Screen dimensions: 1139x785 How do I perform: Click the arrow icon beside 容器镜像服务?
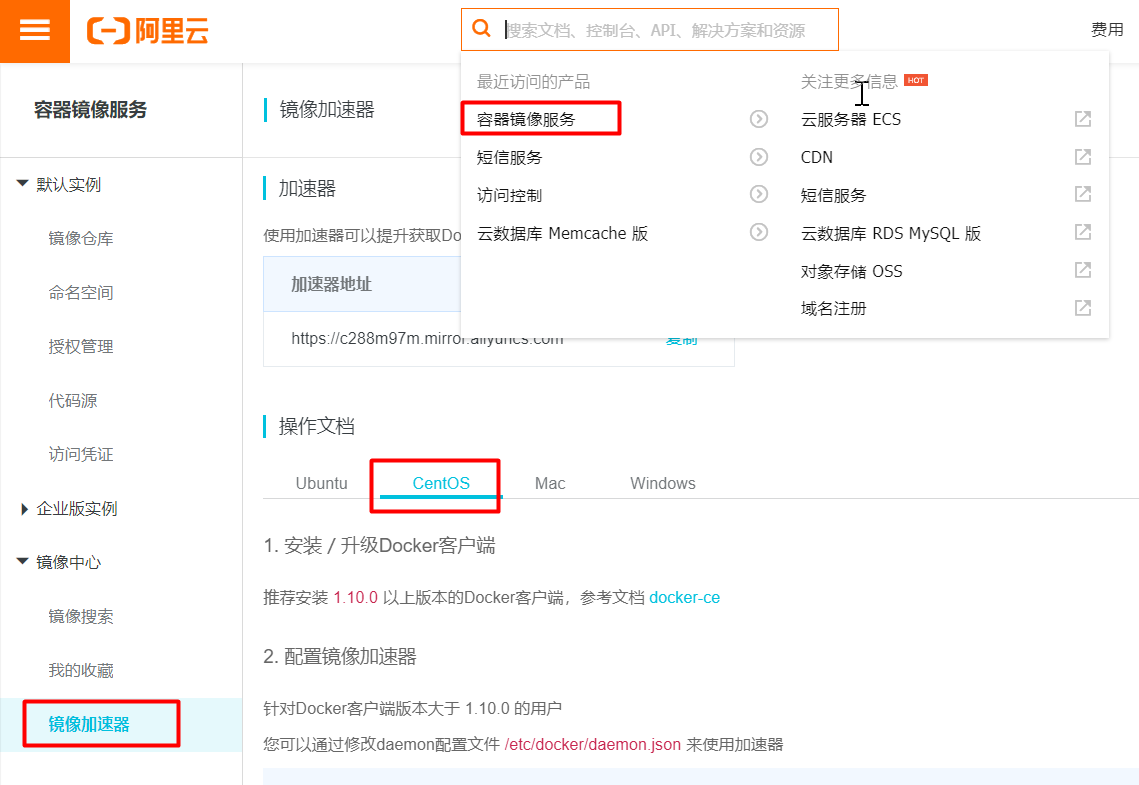758,119
